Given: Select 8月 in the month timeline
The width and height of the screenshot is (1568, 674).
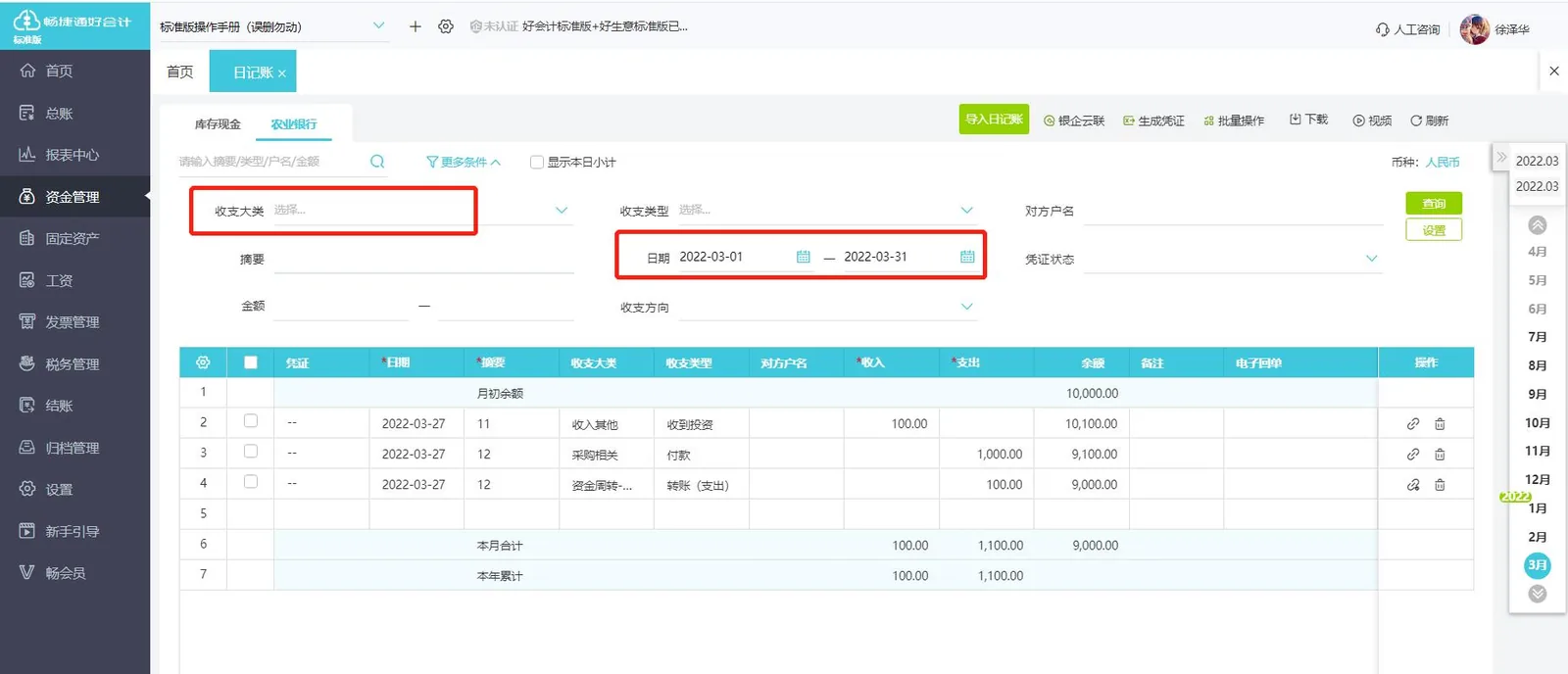Looking at the screenshot, I should tap(1538, 365).
